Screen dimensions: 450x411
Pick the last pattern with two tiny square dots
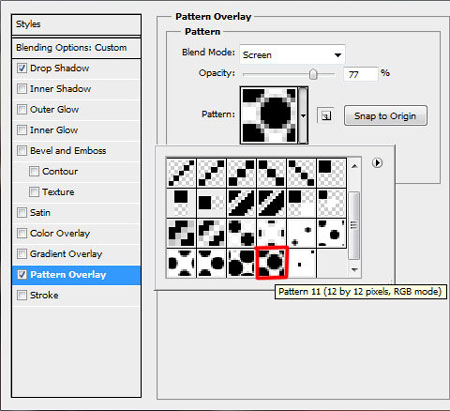tap(301, 263)
